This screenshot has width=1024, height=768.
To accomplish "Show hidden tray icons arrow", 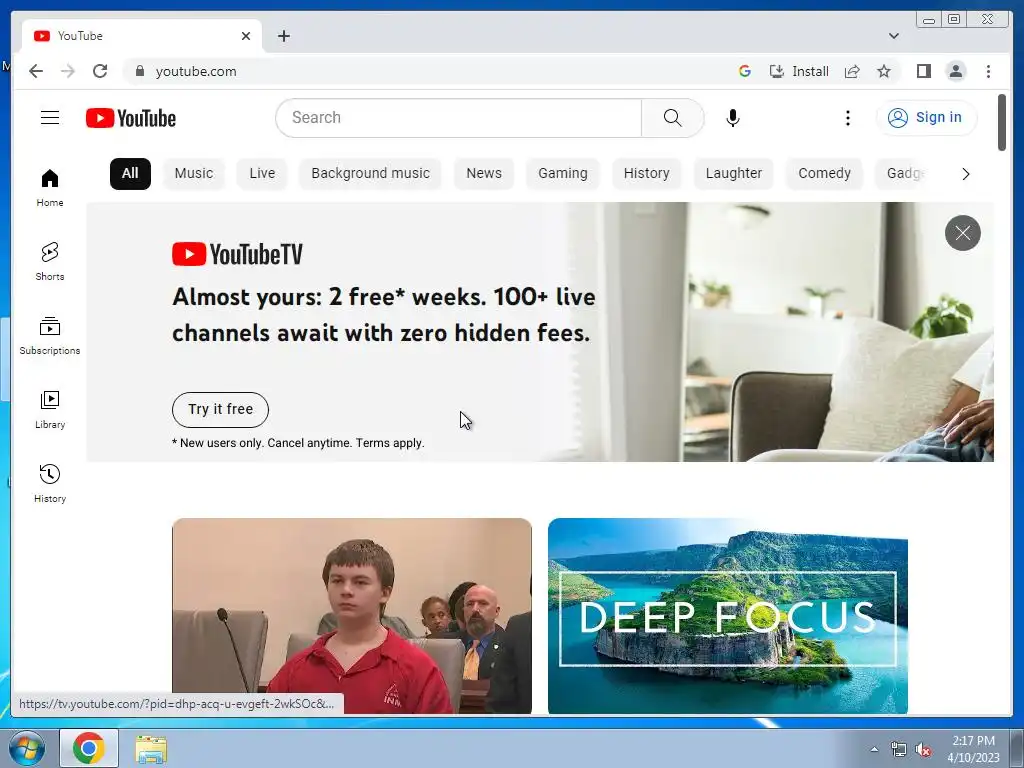I will point(874,750).
